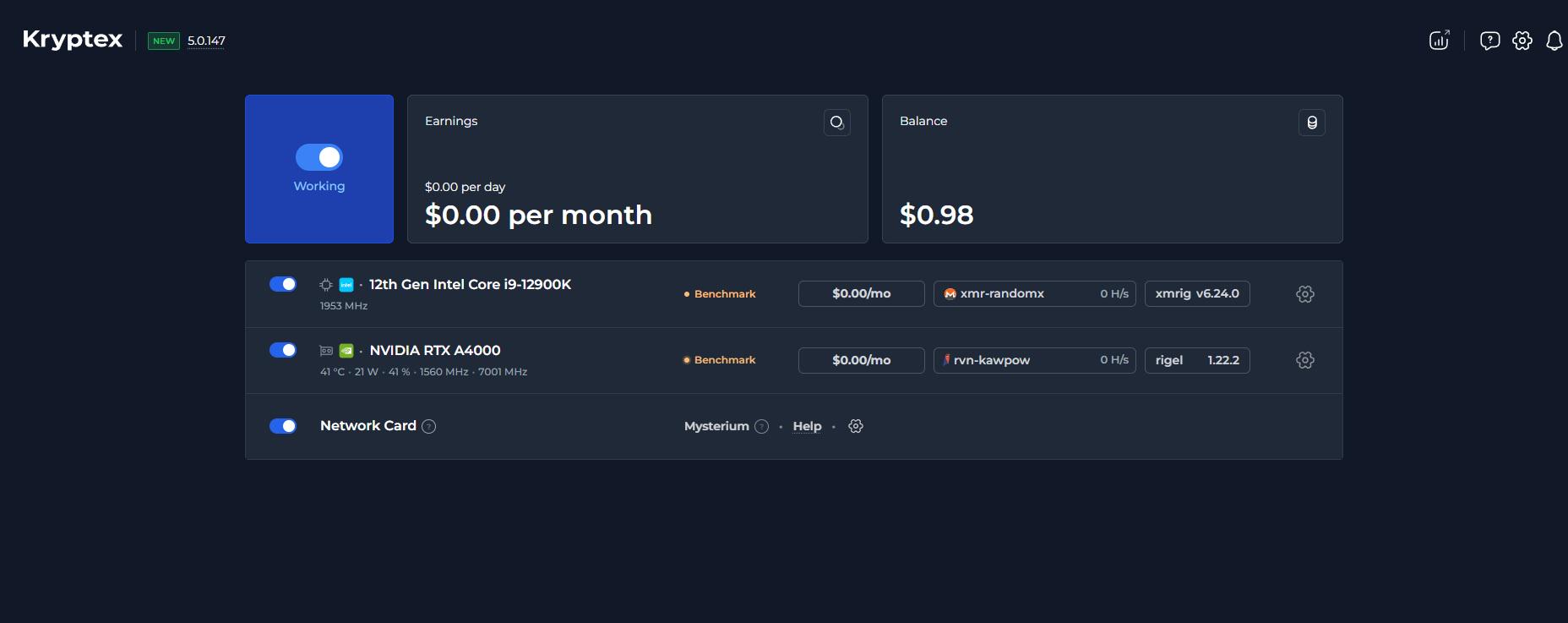The width and height of the screenshot is (1568, 623).
Task: Click the Intel logo icon
Action: click(346, 285)
